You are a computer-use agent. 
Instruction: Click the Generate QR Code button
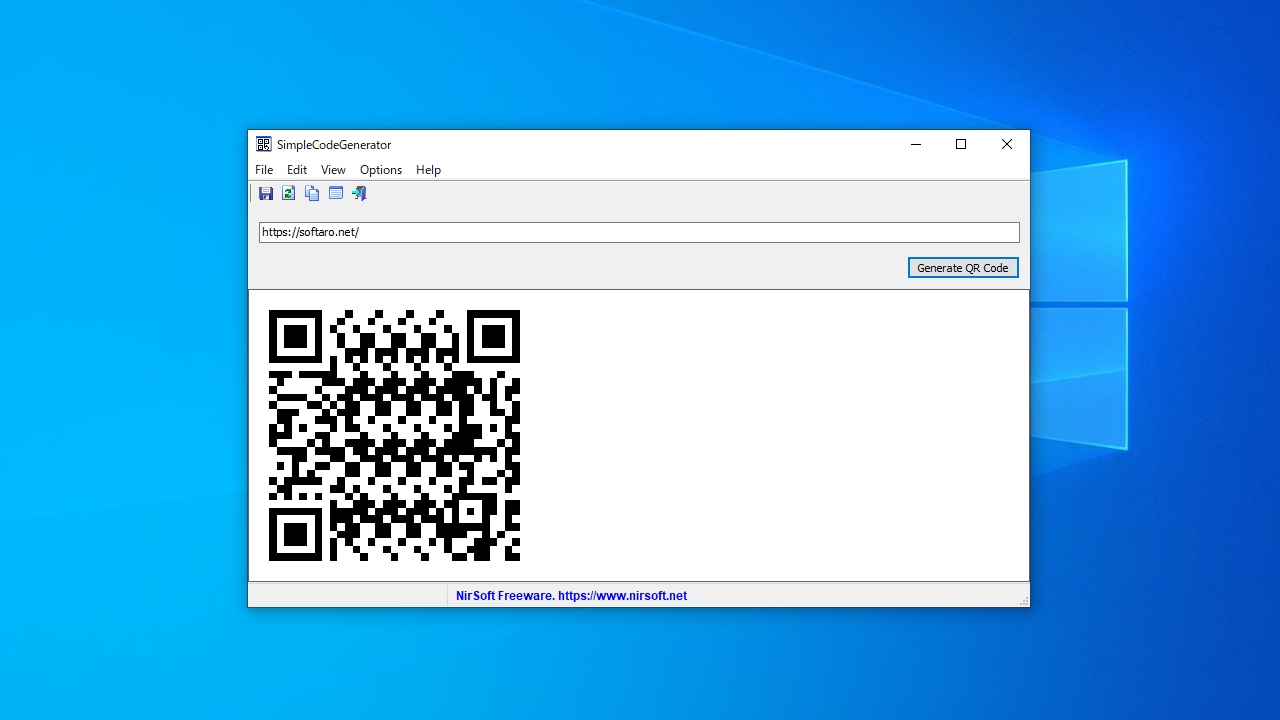pos(963,268)
